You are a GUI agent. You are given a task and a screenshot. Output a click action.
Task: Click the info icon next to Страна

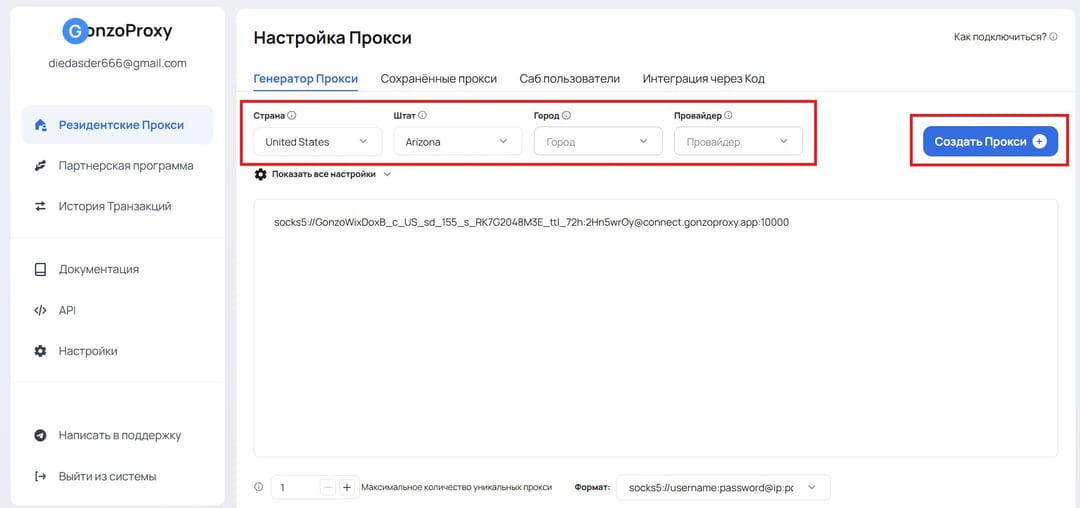[292, 116]
